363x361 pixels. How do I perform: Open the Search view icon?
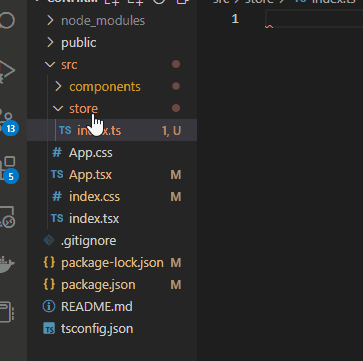[7, 20]
